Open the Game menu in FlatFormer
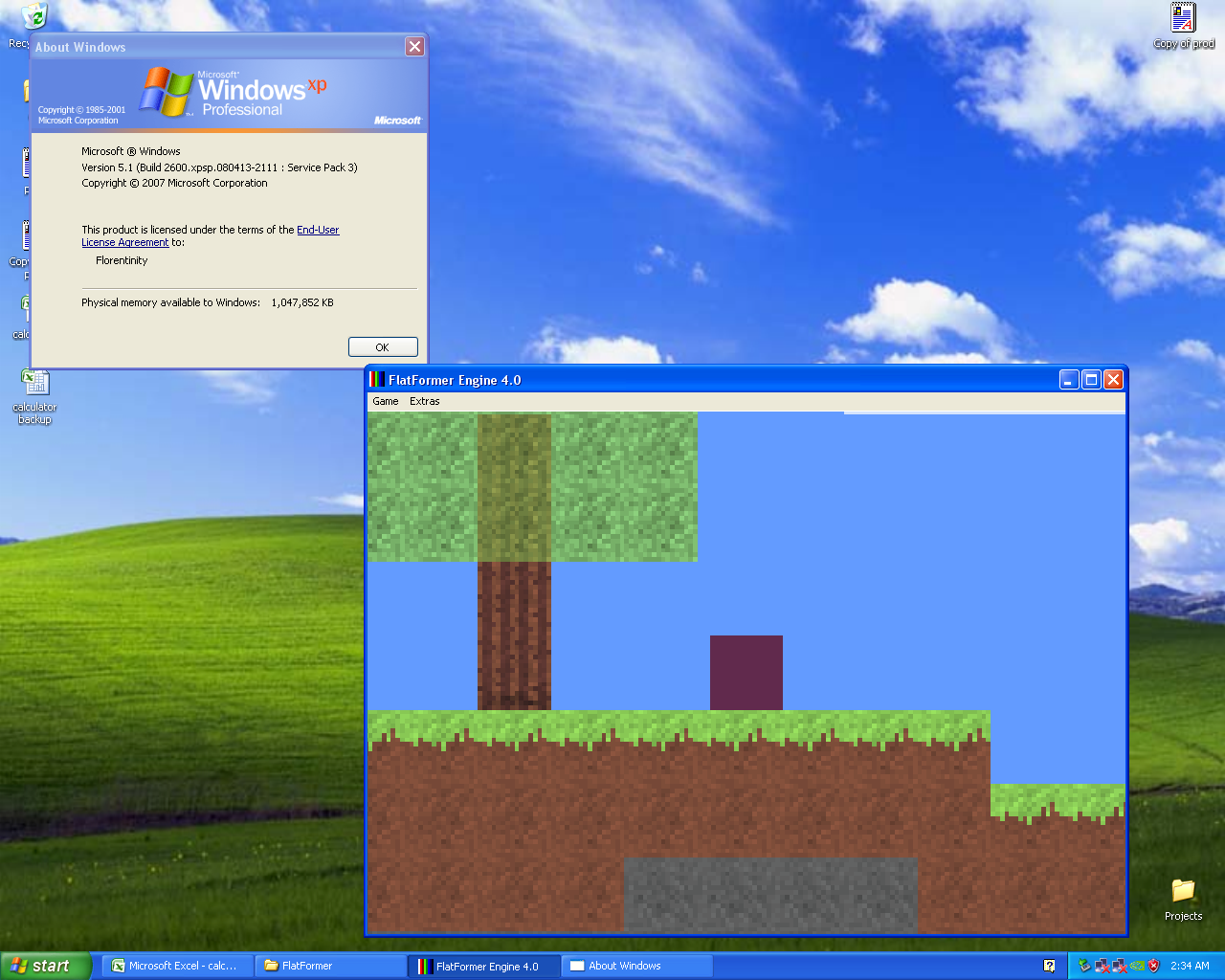This screenshot has width=1225, height=980. point(386,401)
